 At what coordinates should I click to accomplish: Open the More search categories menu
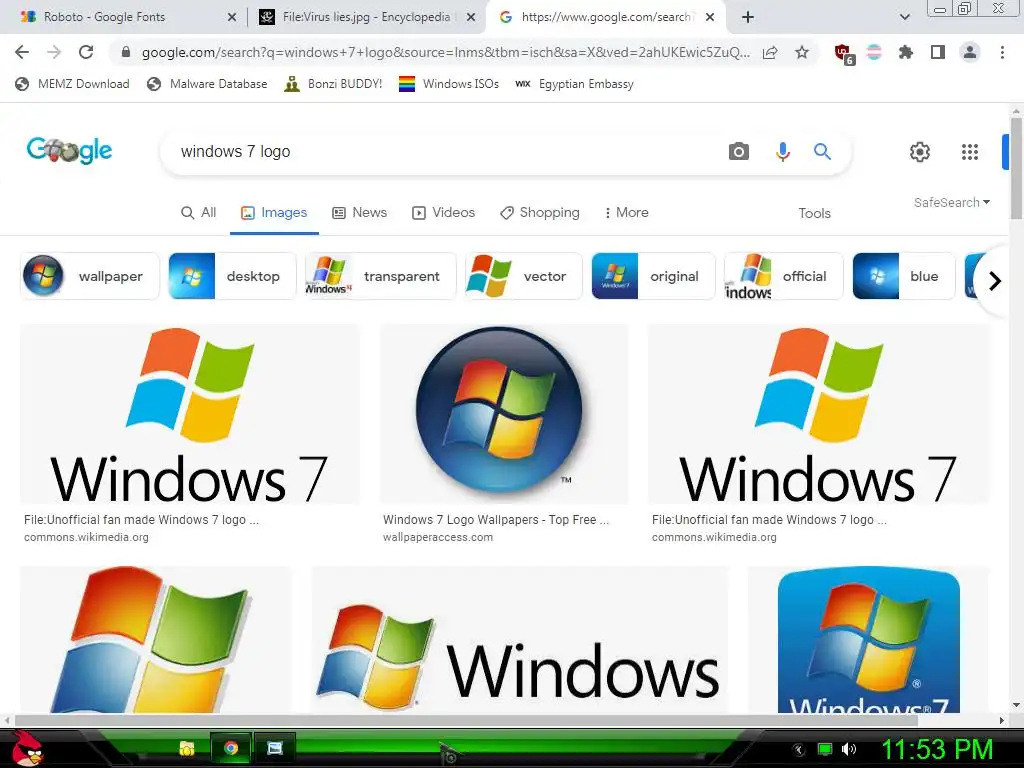(x=626, y=212)
